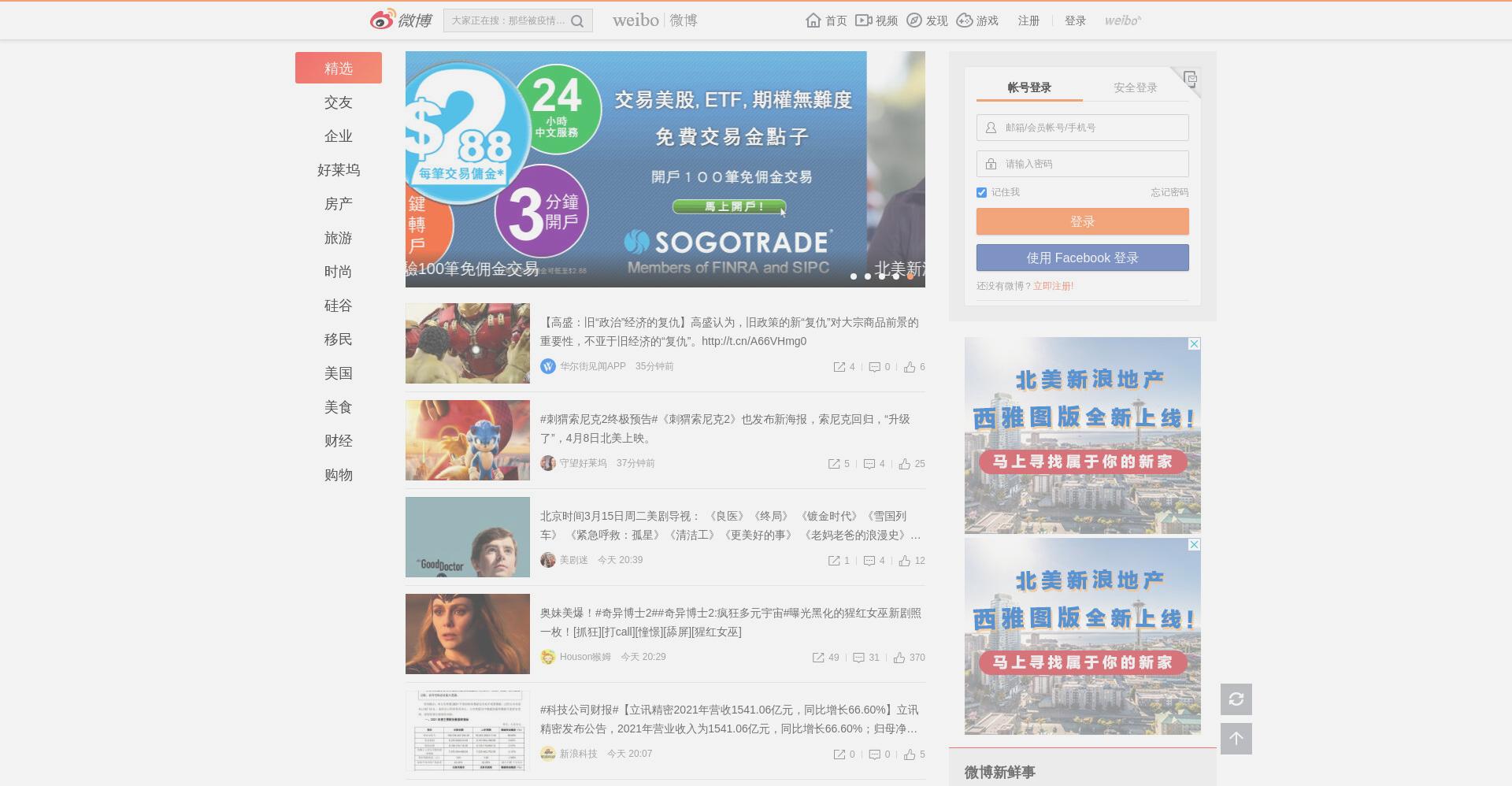Select 财经 category
Image resolution: width=1512 pixels, height=786 pixels.
339,441
